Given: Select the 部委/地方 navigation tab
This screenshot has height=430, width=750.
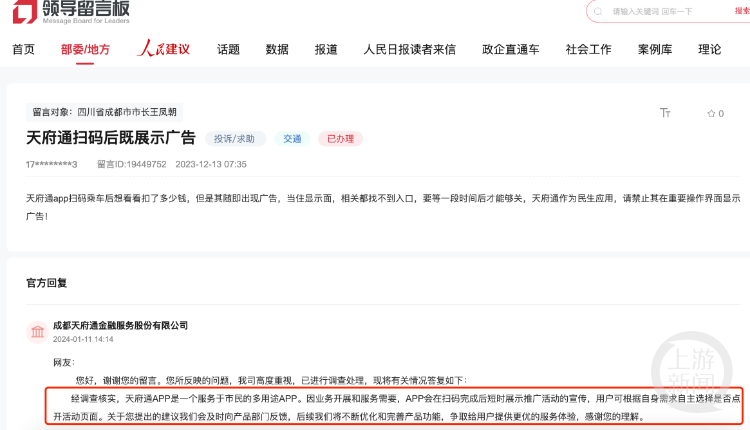Looking at the screenshot, I should point(85,49).
